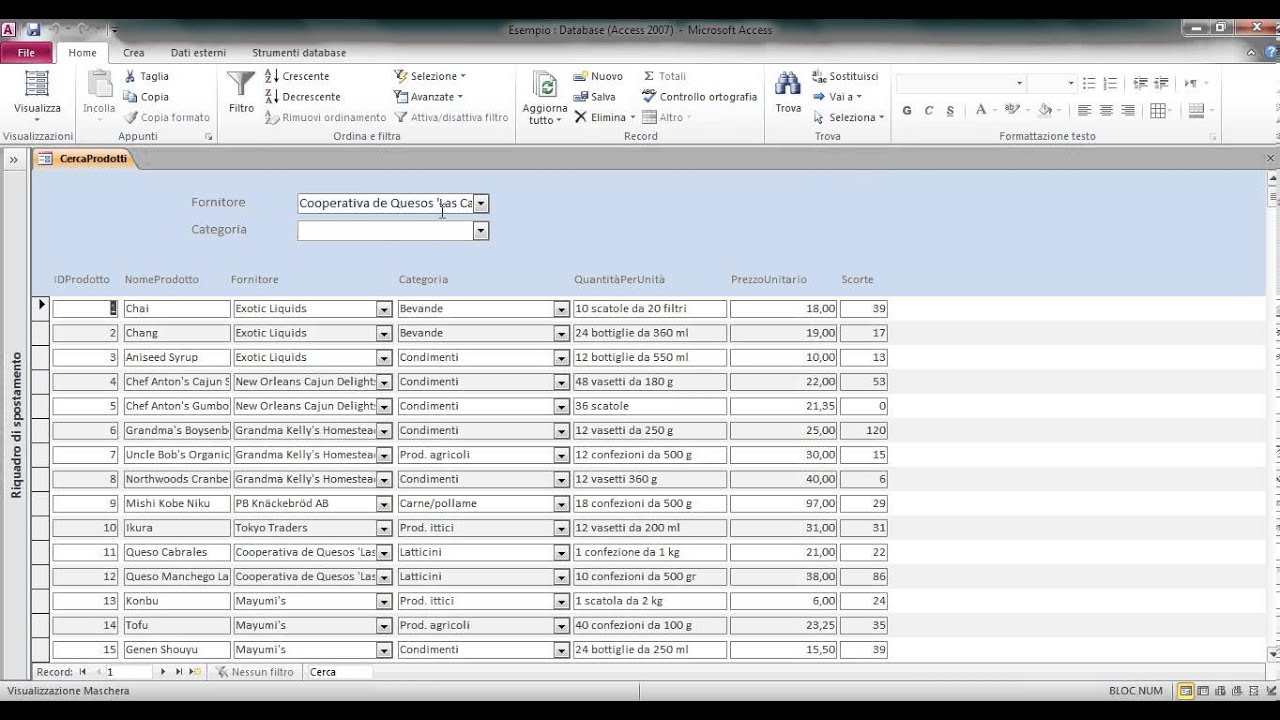This screenshot has height=720, width=1280.
Task: Open Categoria dropdown in Chang row
Action: pos(562,333)
